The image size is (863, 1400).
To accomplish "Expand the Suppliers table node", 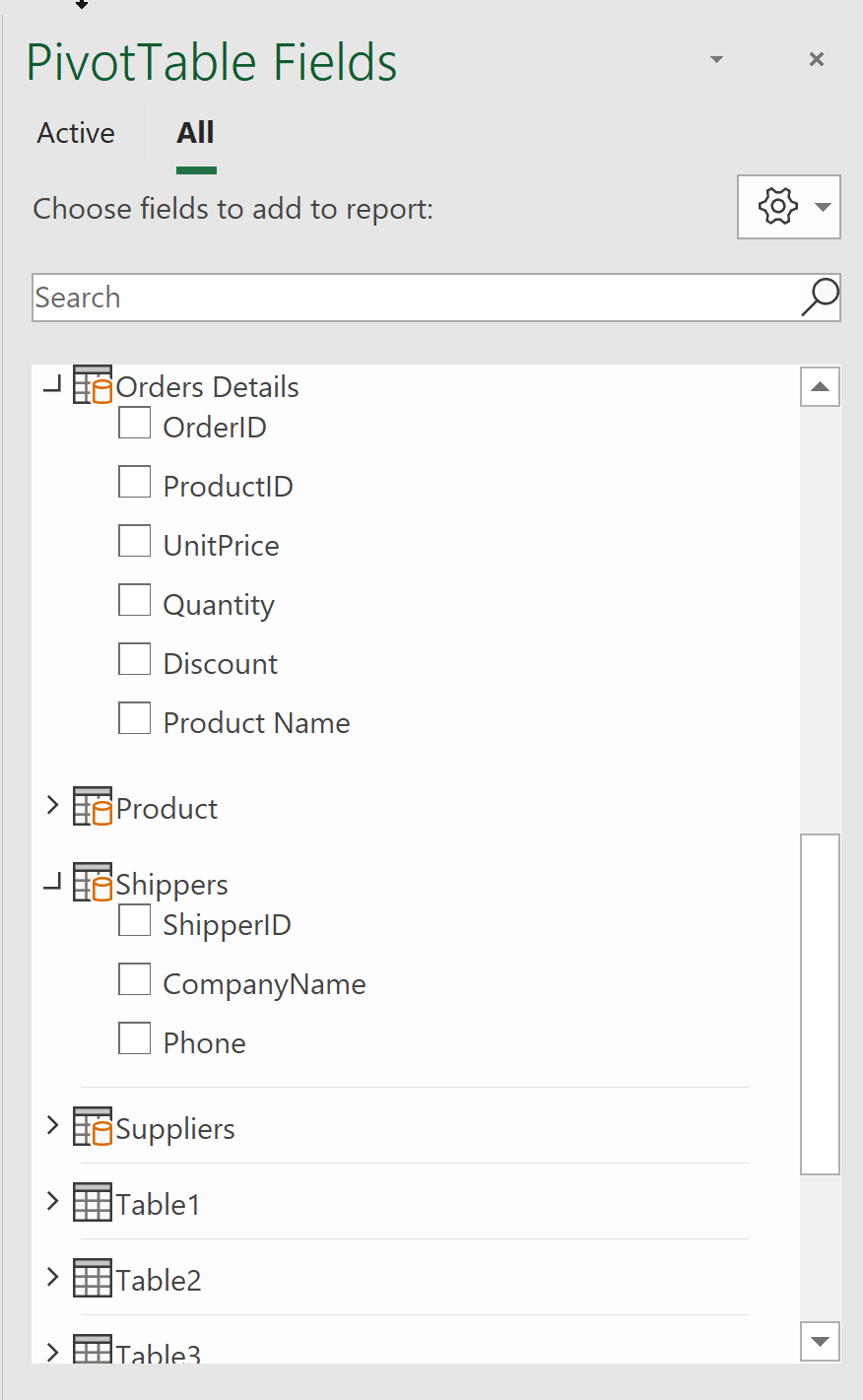I will [53, 1125].
